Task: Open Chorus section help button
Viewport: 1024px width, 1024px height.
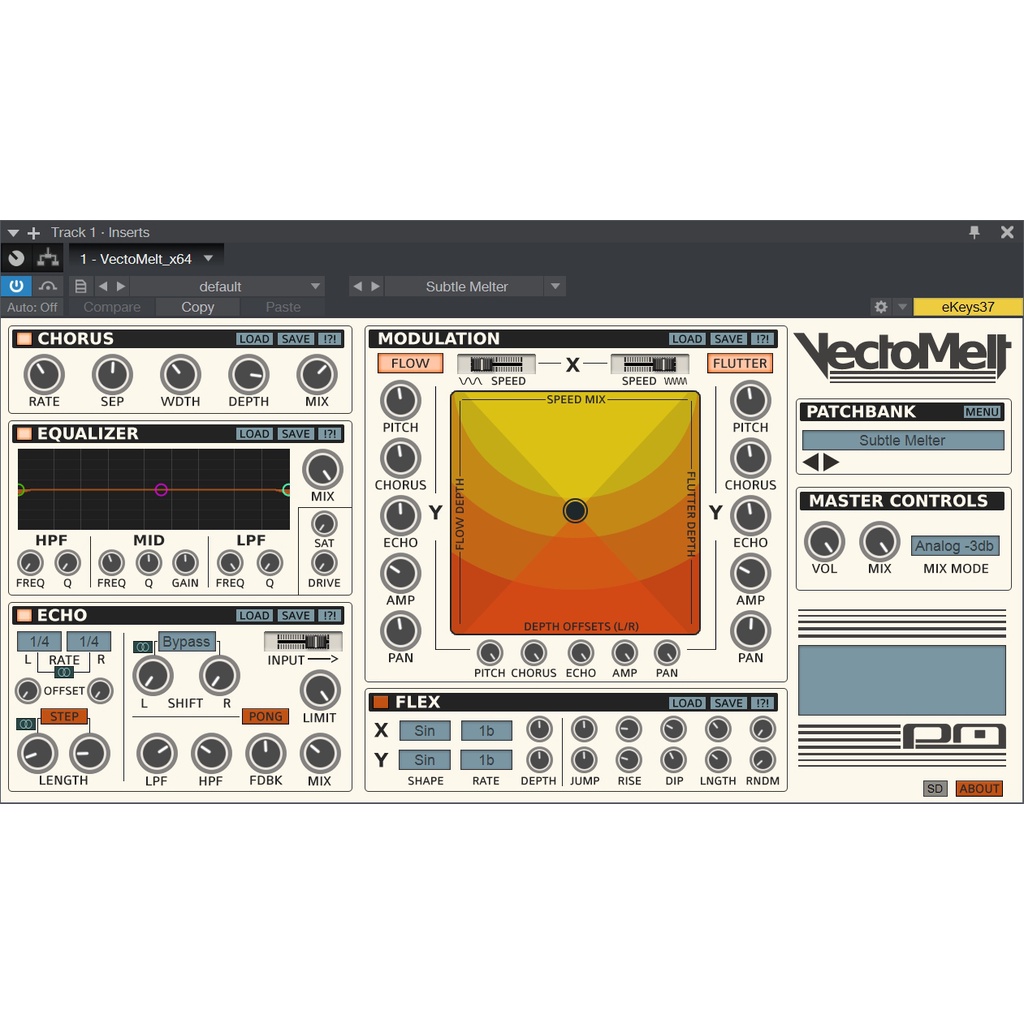Action: 330,339
